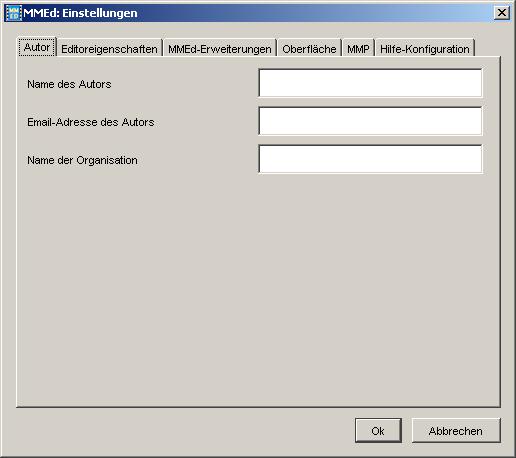
Task: Confirm settings with the Ok button
Action: [378, 431]
